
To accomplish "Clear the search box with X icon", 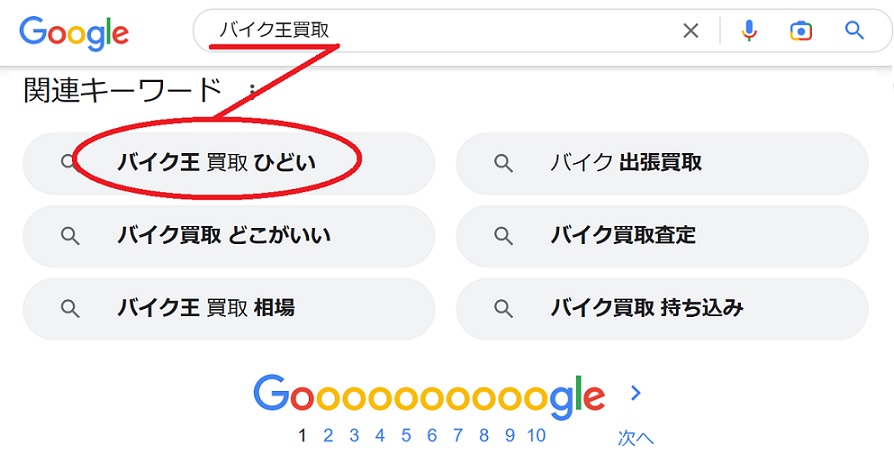I will tap(690, 31).
